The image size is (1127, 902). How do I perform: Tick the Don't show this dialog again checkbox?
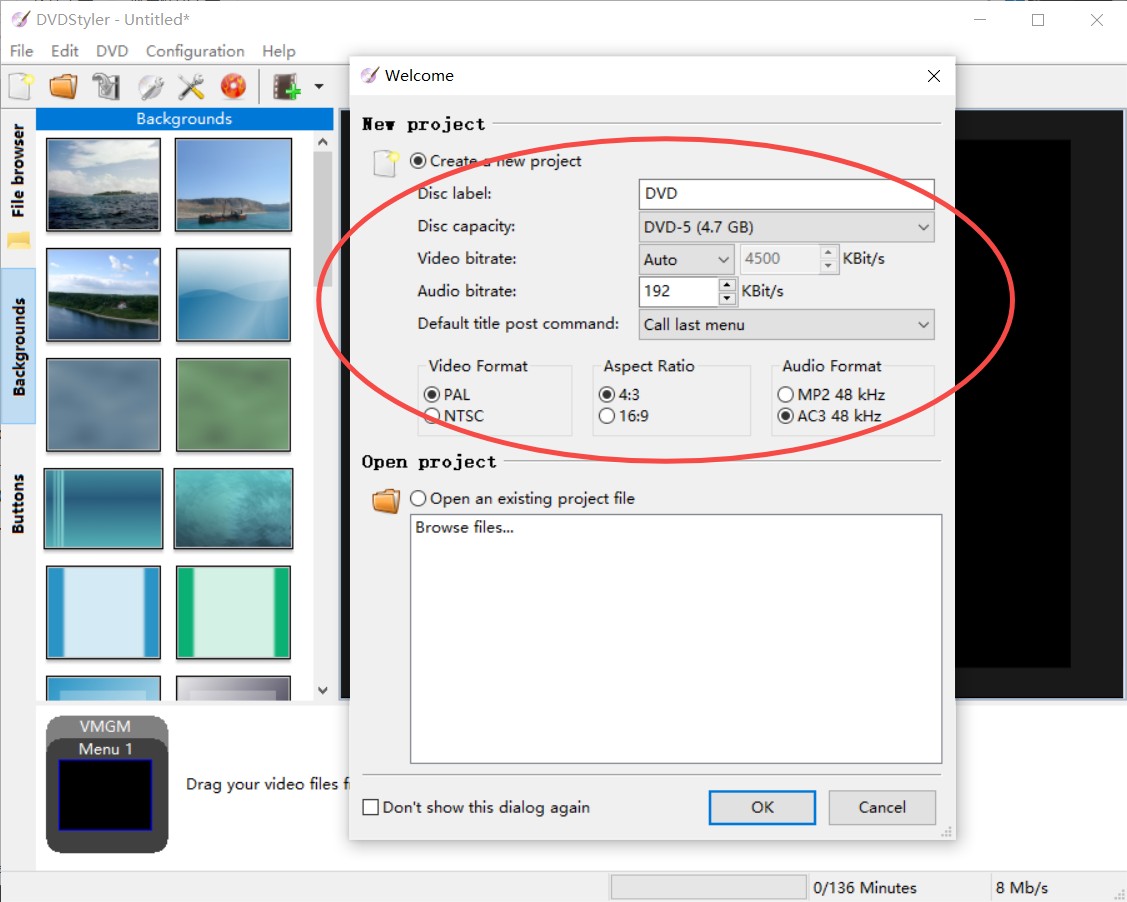pos(371,807)
